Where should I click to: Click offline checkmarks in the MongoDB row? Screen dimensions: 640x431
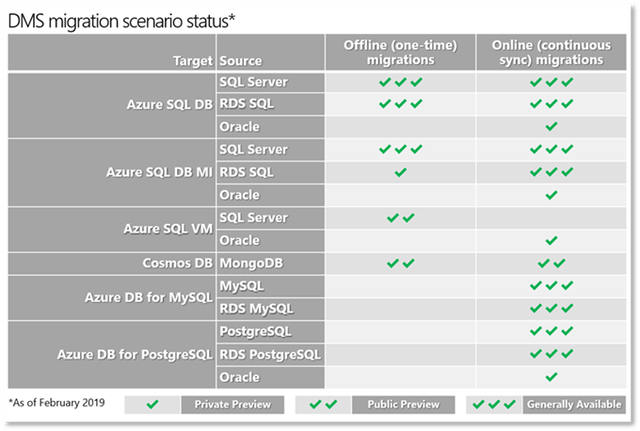[401, 263]
